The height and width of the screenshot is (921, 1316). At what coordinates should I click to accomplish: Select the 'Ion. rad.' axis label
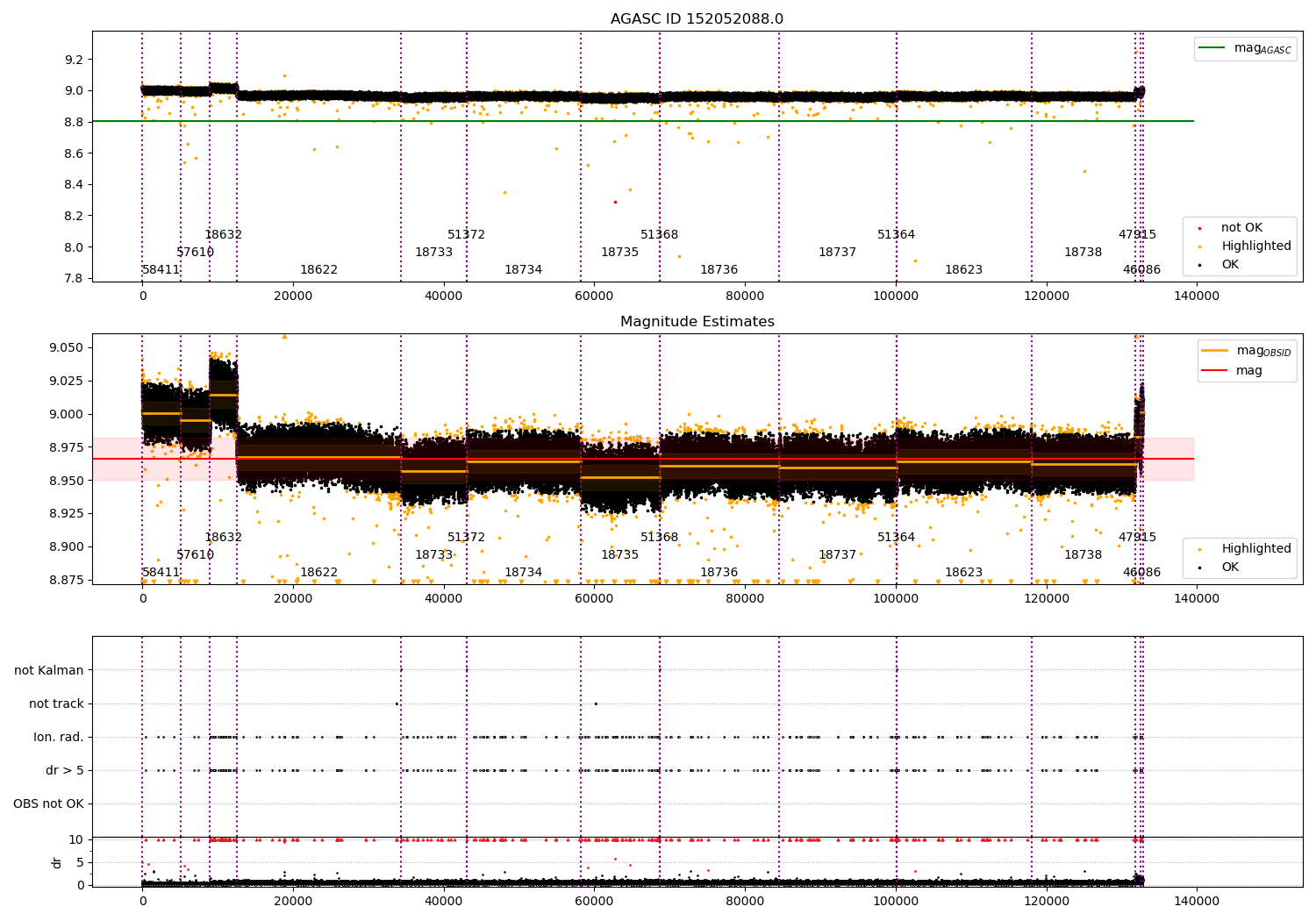click(59, 738)
